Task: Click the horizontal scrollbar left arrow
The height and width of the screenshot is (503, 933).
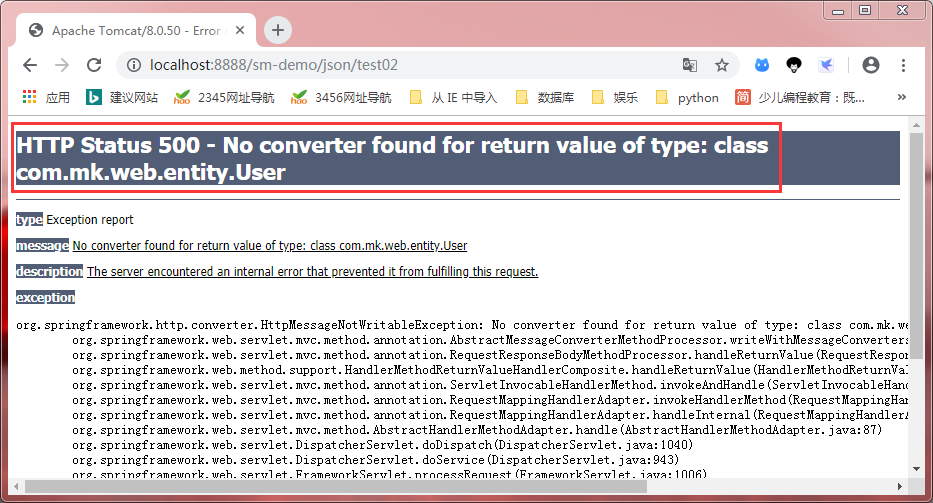Action: 16,486
